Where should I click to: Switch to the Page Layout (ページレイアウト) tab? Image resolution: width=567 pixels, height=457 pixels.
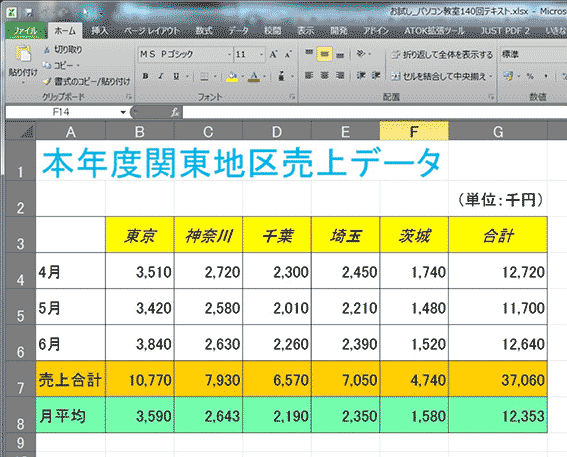(152, 31)
